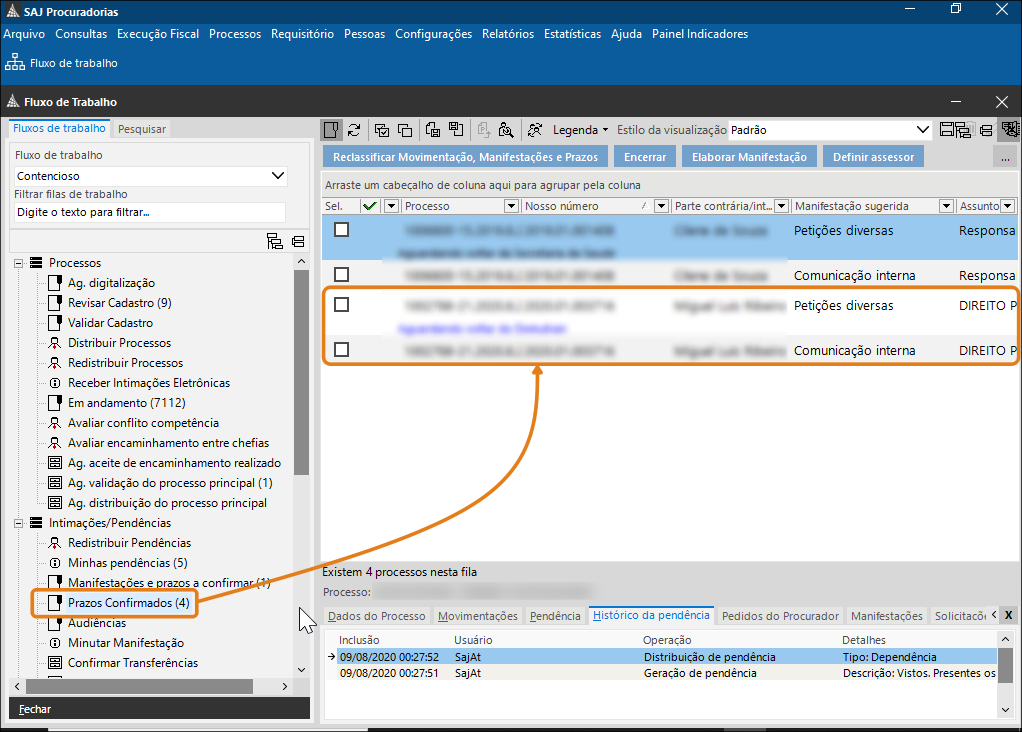This screenshot has width=1022, height=732.
Task: Click the Elaborar Manifestação button
Action: tap(749, 157)
